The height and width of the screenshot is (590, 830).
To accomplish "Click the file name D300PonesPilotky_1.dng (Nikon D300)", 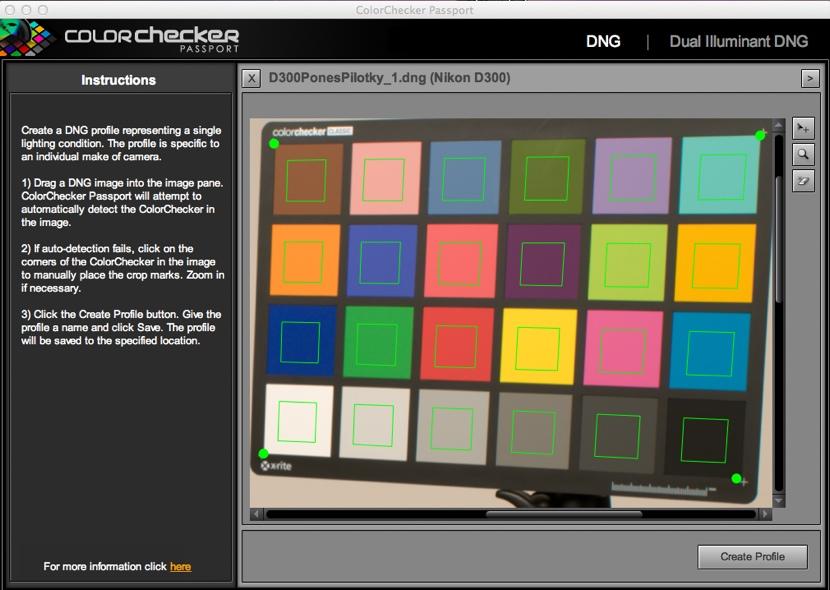I will (389, 78).
